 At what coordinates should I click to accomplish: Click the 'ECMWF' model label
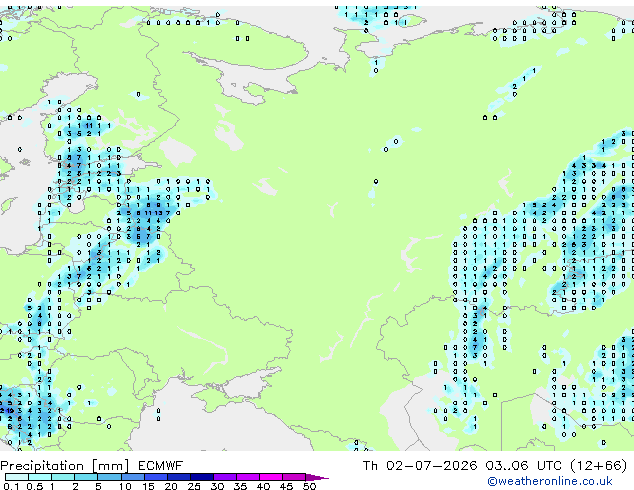coord(160,466)
